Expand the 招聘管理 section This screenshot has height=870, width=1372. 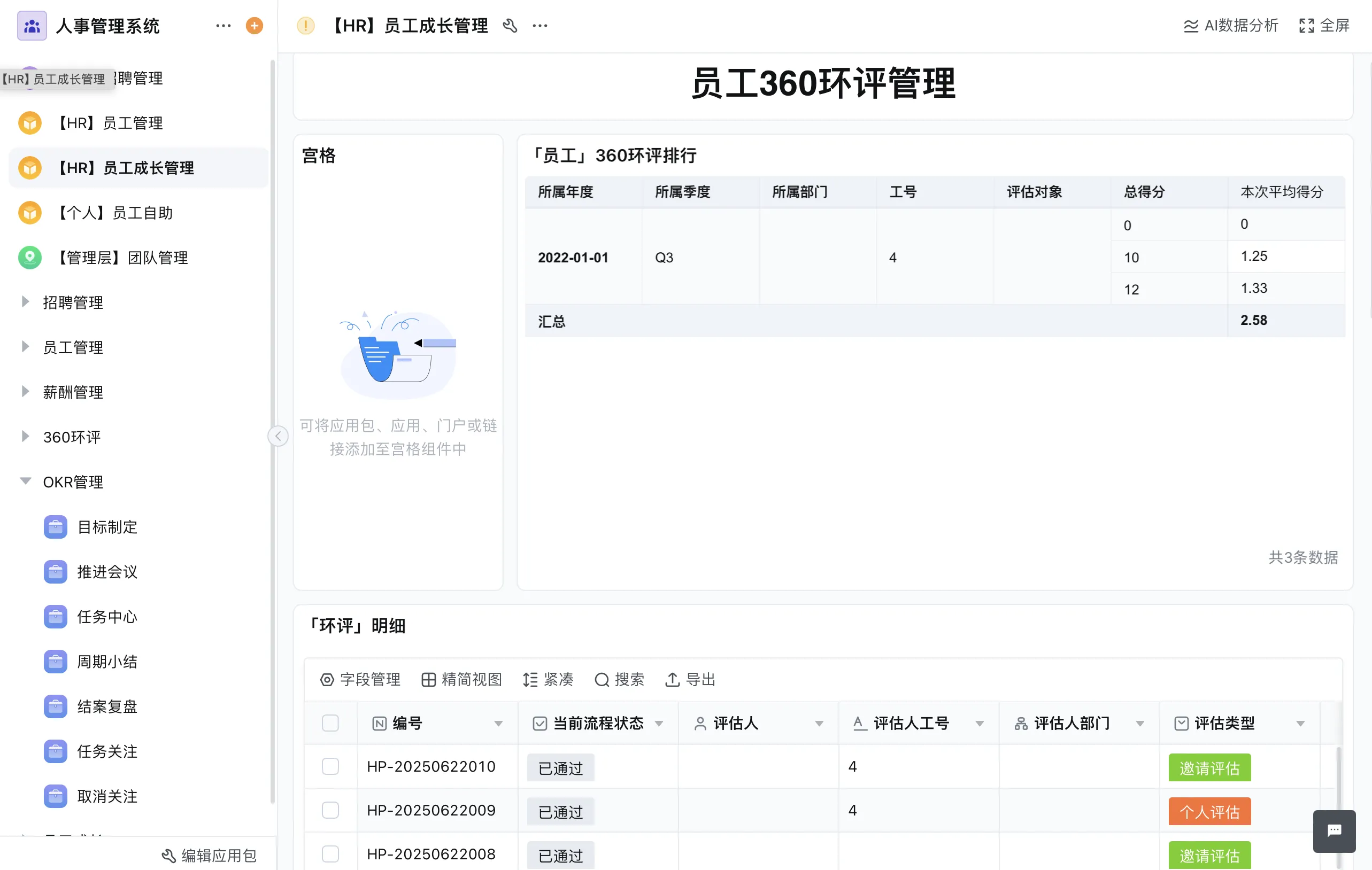tap(25, 302)
